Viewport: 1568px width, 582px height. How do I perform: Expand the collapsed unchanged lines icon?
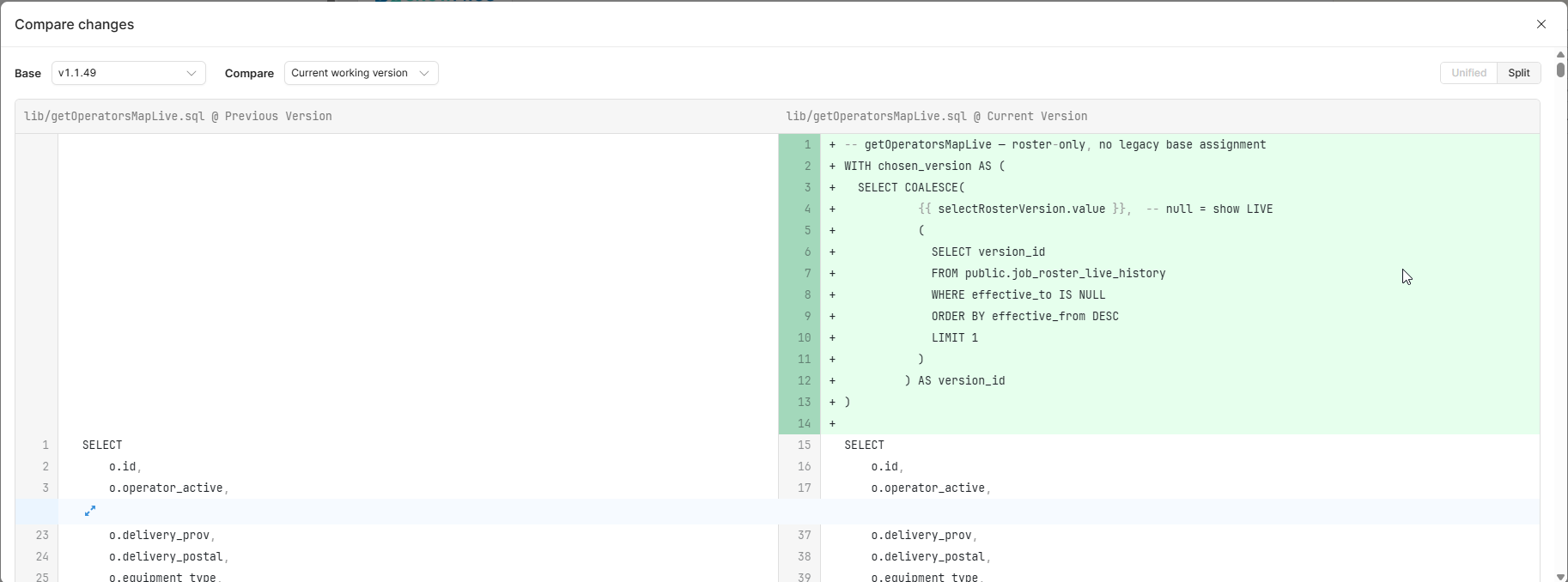(90, 512)
